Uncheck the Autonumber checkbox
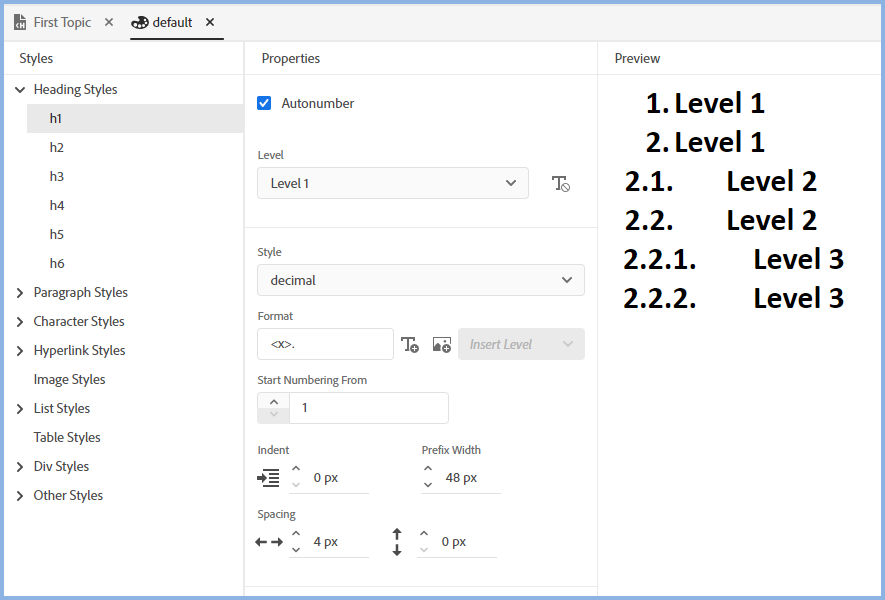Screen dimensions: 885x600 point(265,103)
